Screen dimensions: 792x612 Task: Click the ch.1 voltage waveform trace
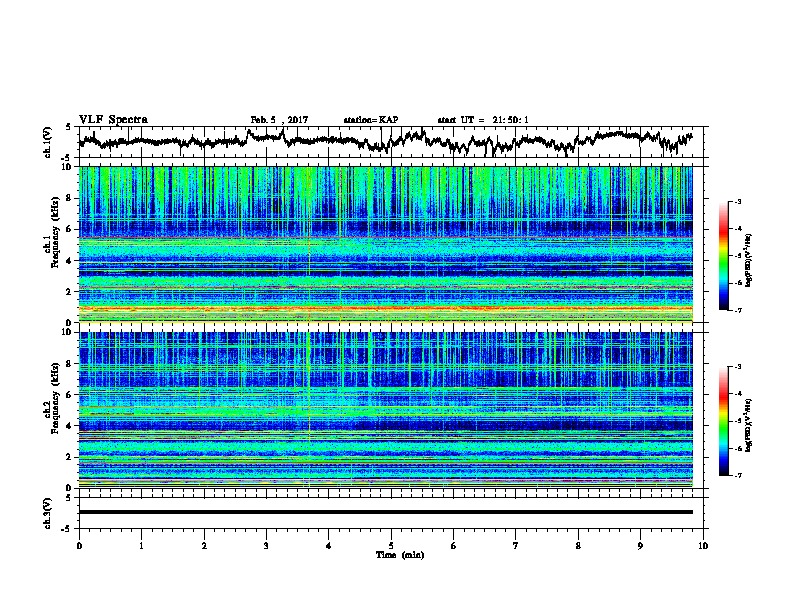pos(385,141)
